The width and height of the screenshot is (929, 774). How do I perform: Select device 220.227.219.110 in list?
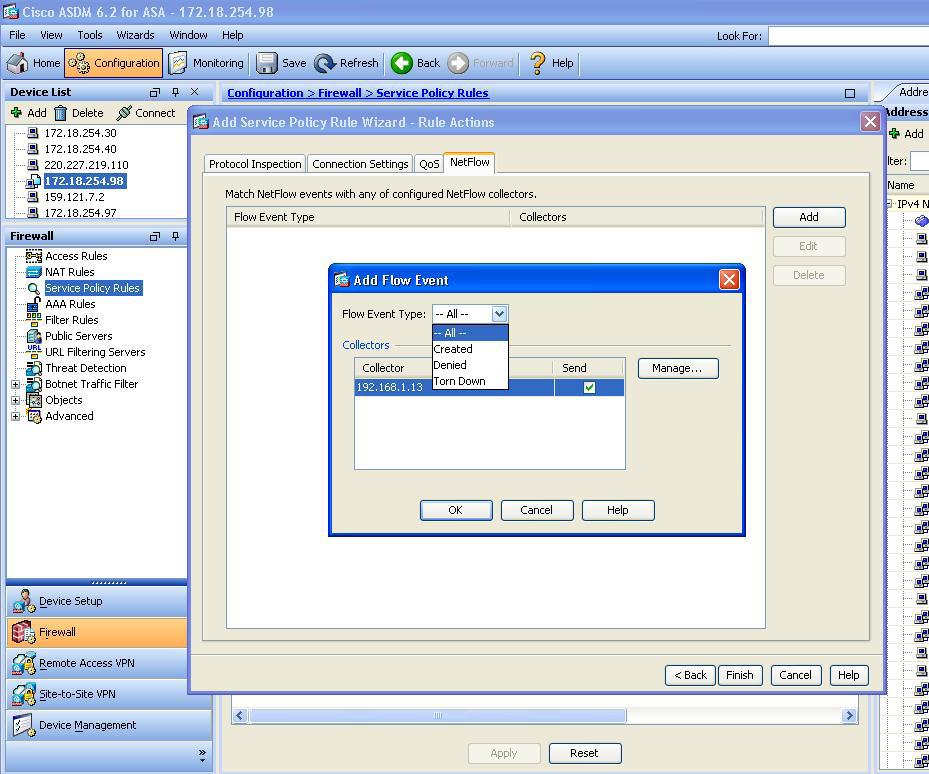pos(87,165)
